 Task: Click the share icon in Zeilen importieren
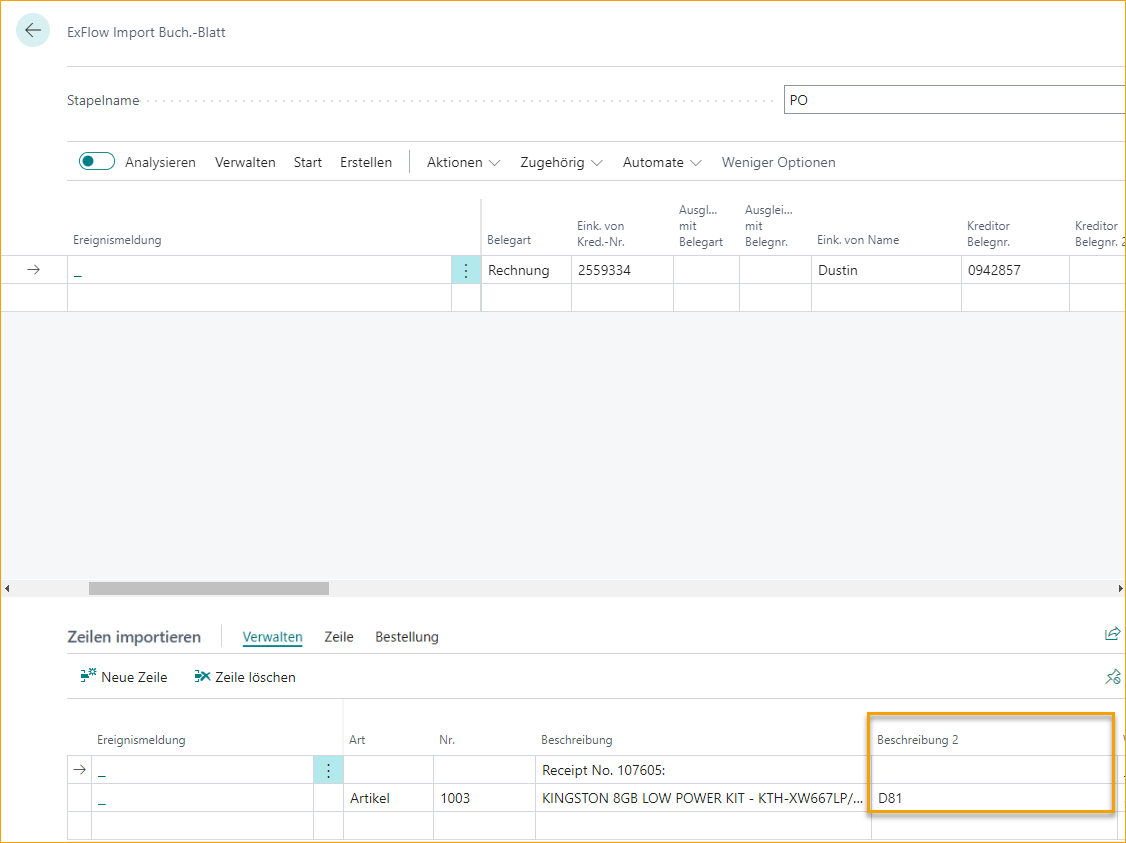pos(1112,634)
